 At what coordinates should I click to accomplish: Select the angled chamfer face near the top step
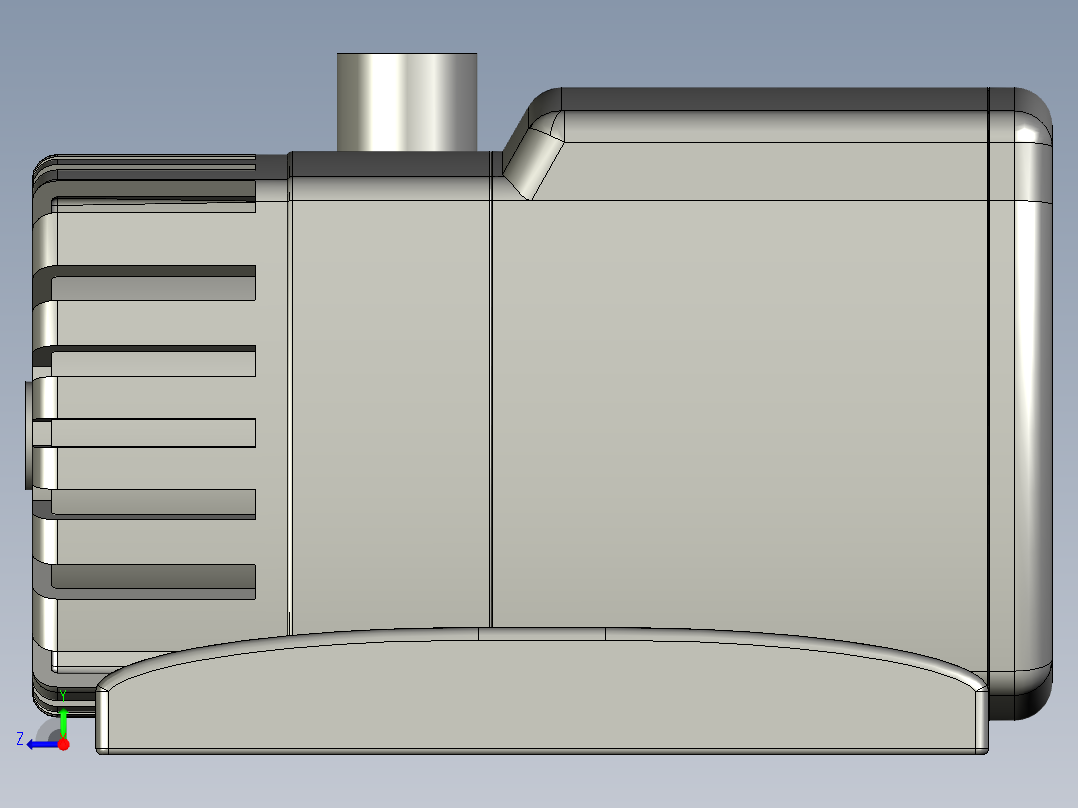(x=534, y=164)
